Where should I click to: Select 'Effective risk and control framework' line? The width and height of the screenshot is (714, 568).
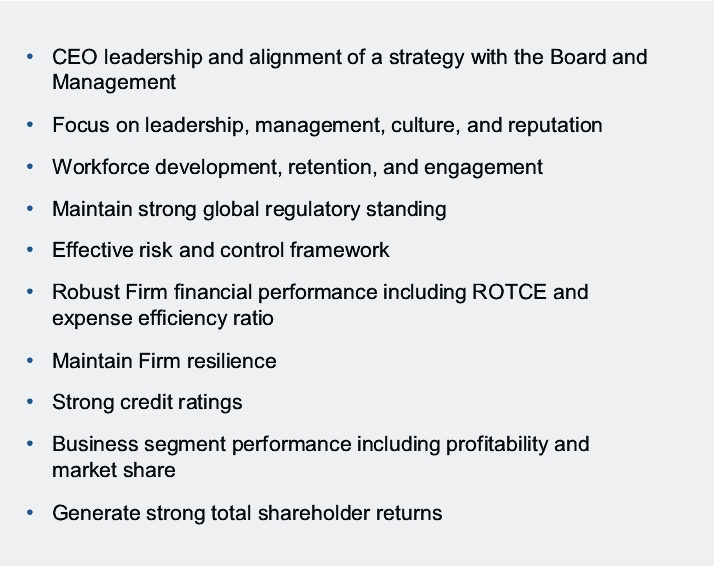(220, 250)
